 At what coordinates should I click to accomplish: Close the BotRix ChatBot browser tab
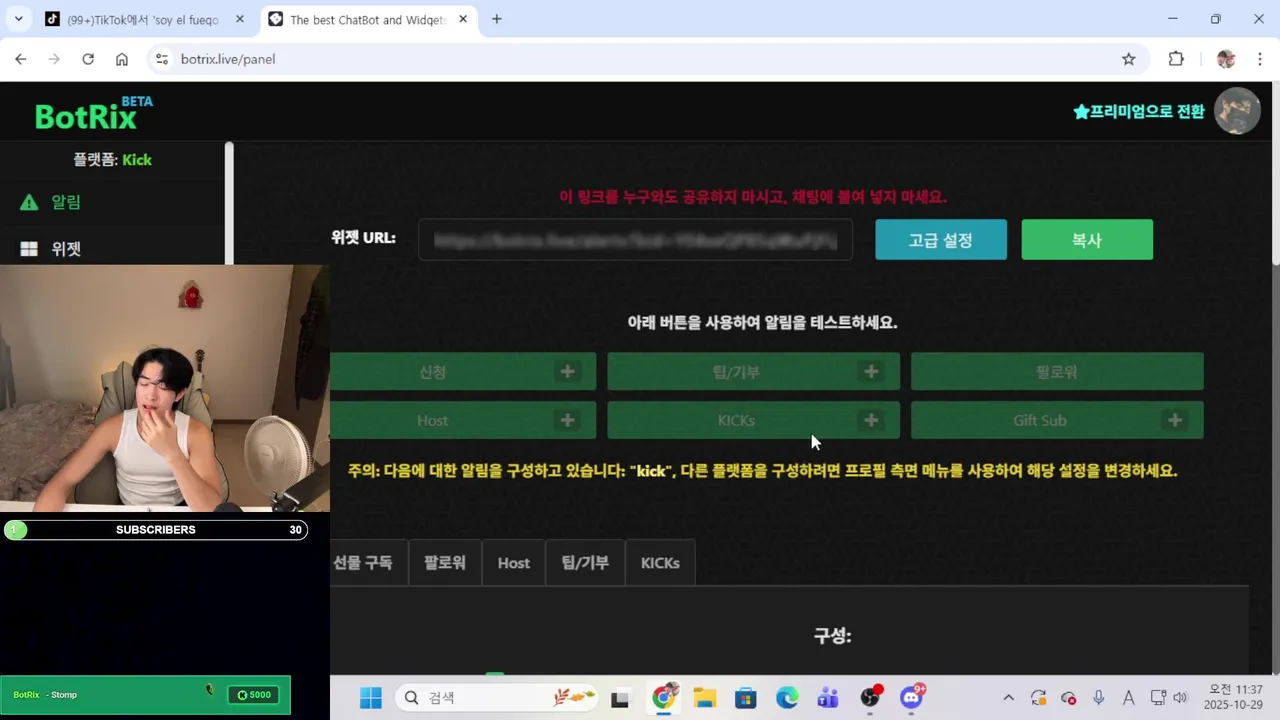point(463,20)
